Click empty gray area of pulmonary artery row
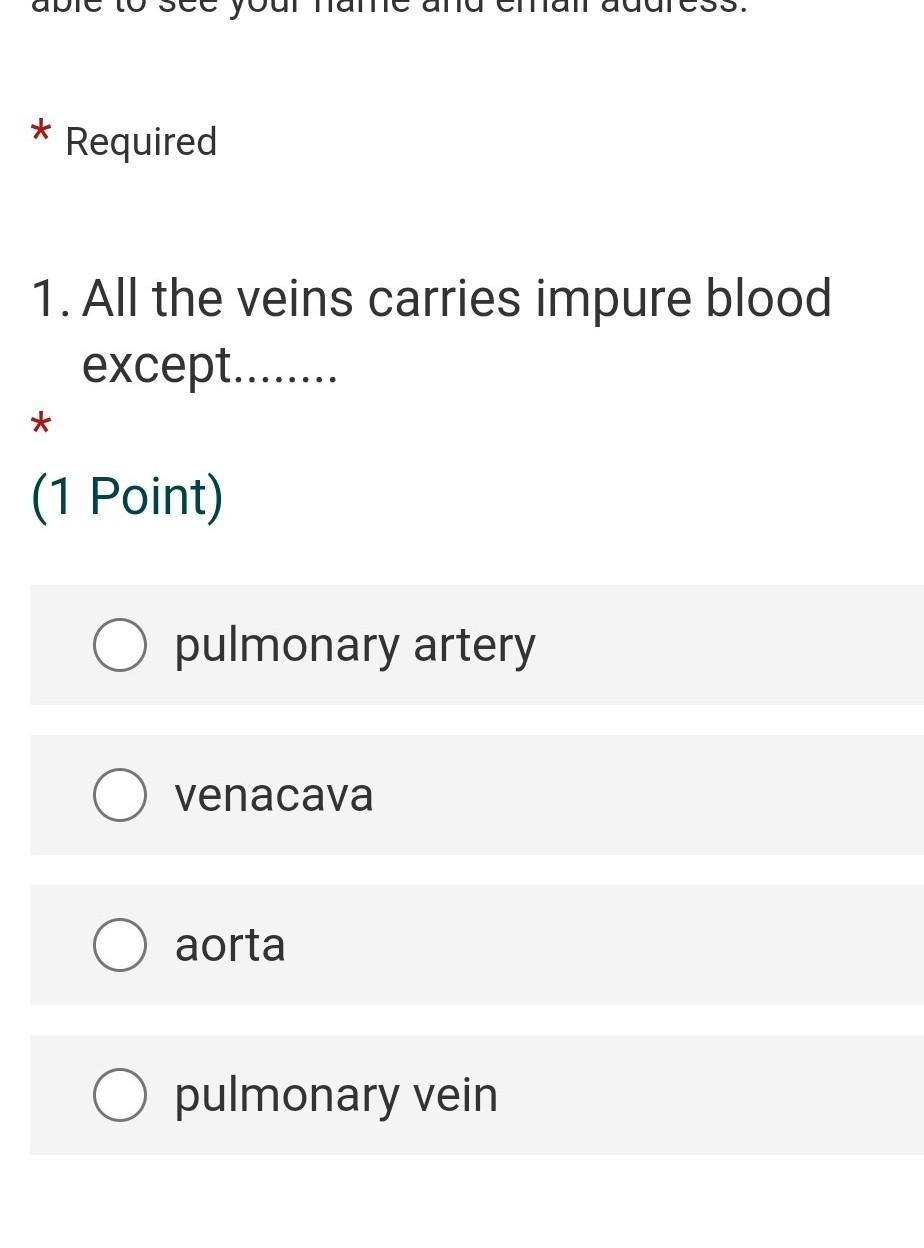 (x=730, y=645)
